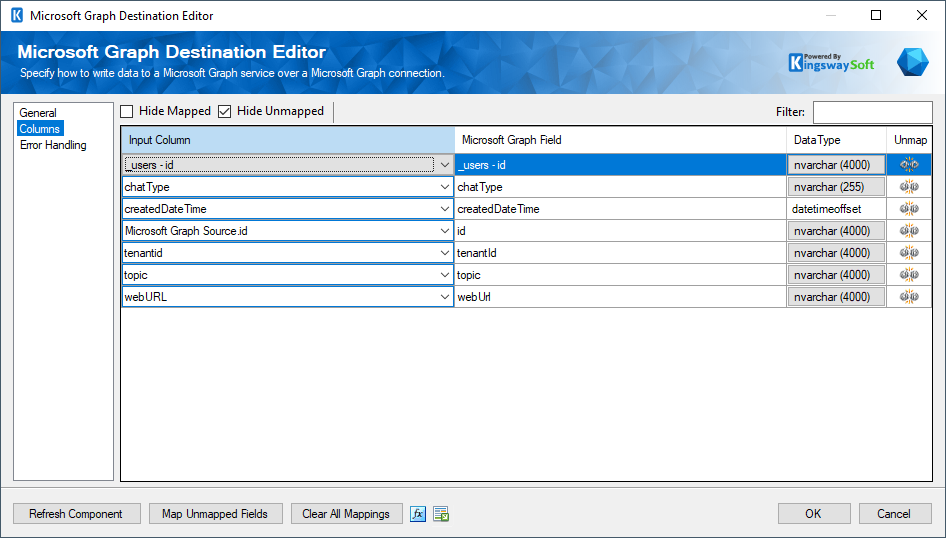This screenshot has height=538, width=946.
Task: Close the Destination Editor window
Action: point(922,15)
